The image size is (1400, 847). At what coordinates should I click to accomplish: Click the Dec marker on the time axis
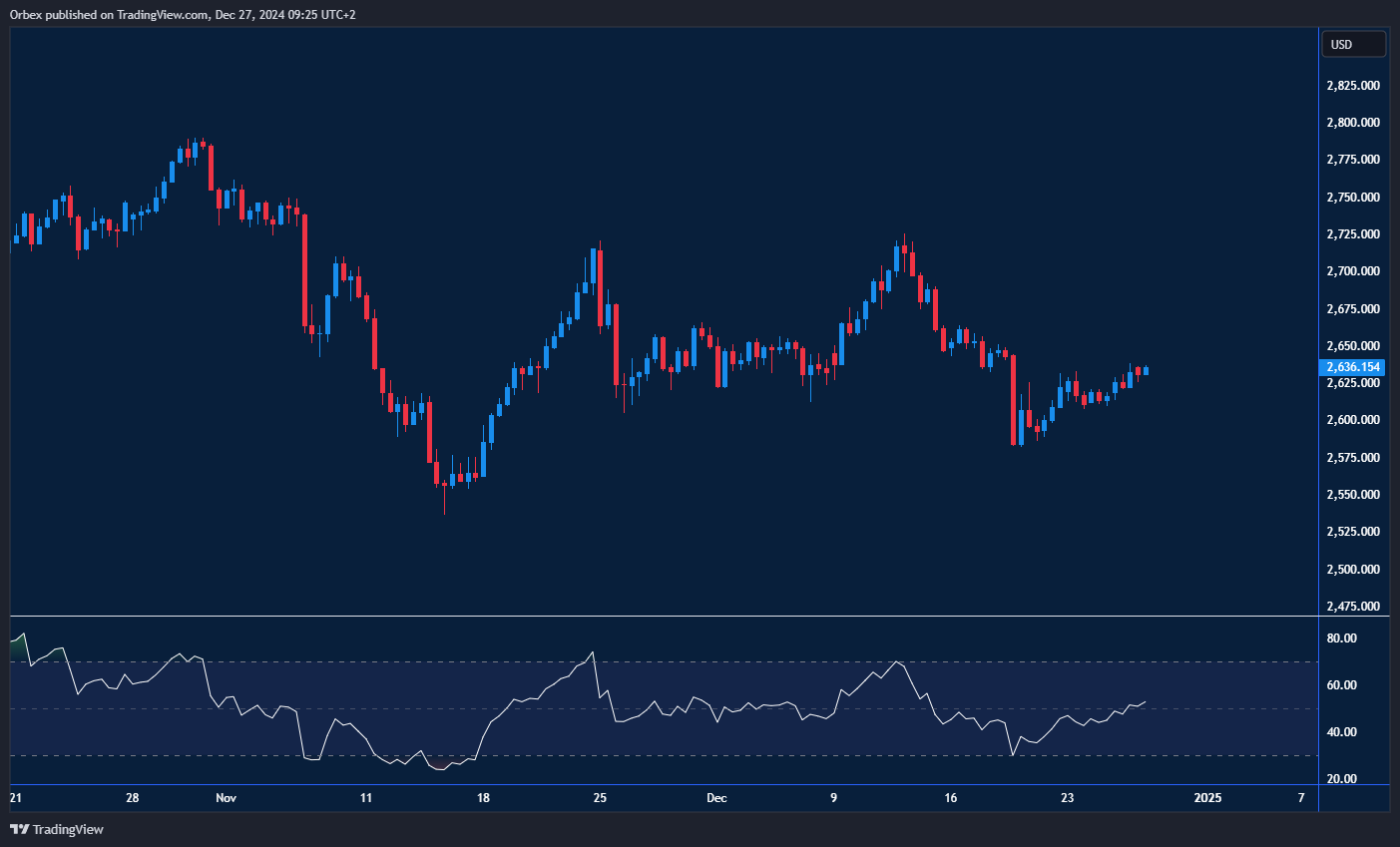[x=716, y=798]
